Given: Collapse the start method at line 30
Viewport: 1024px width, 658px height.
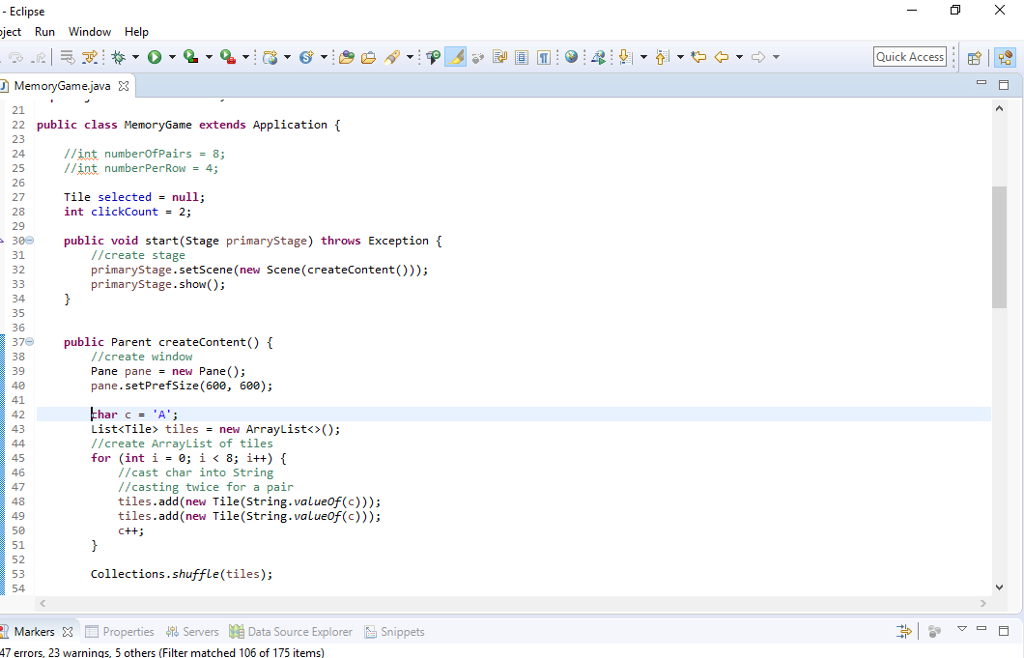Looking at the screenshot, I should pos(29,240).
